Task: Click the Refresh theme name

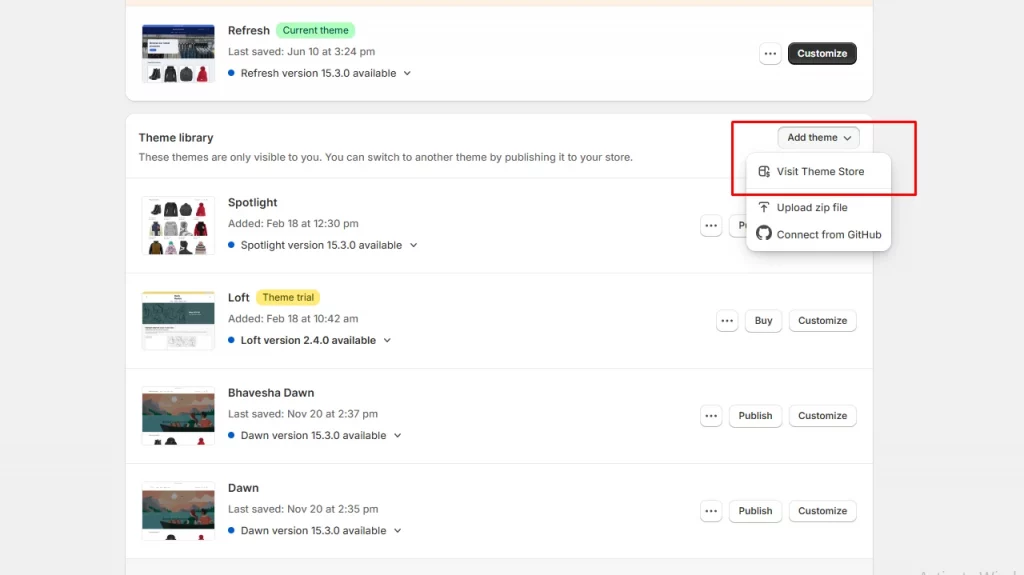Action: tap(249, 31)
